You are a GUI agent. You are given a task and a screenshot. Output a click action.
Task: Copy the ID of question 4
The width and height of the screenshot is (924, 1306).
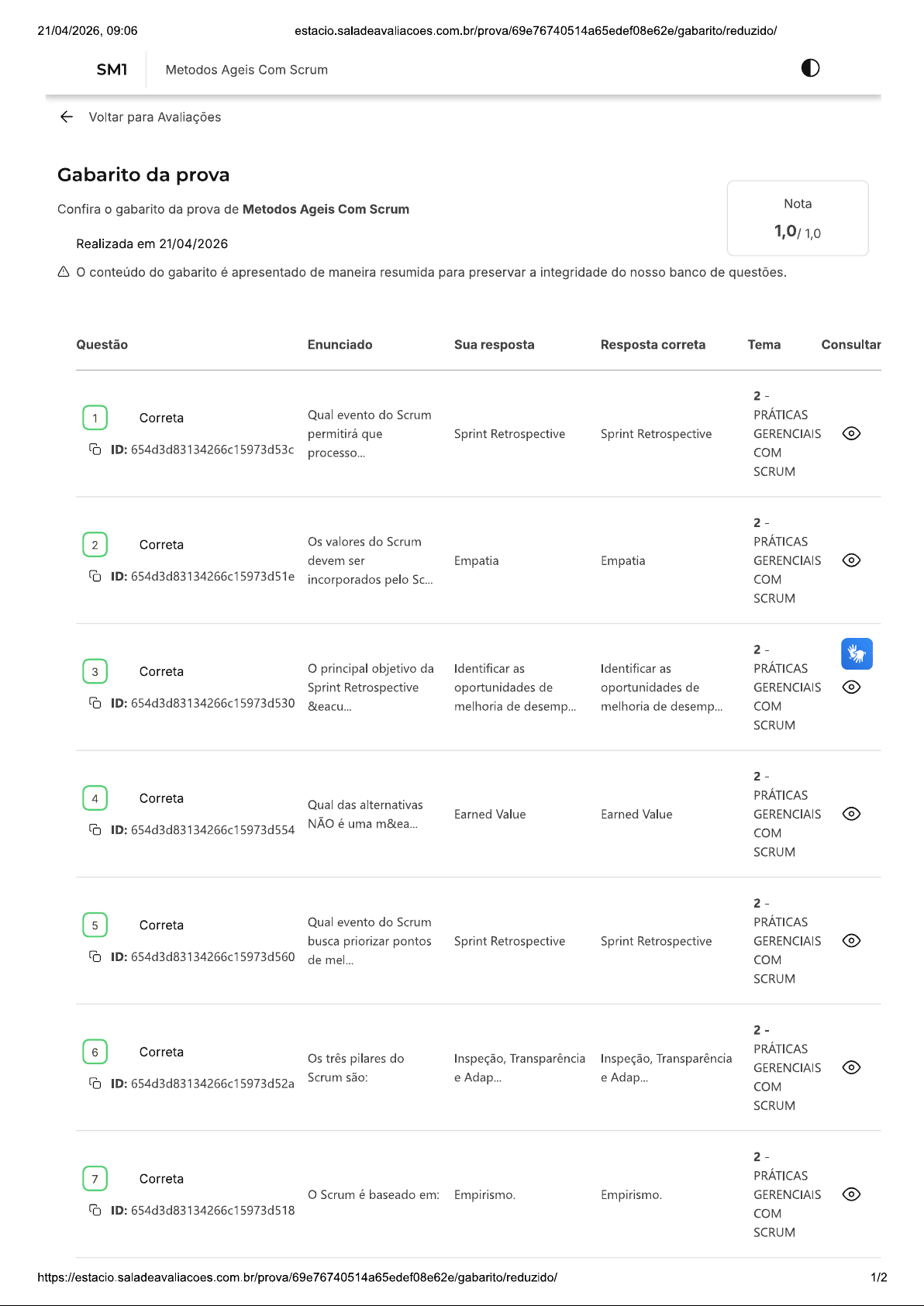pos(95,829)
